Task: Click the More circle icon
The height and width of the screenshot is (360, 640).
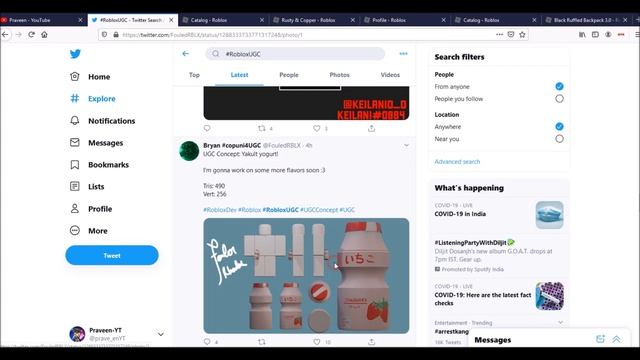Action: tap(75, 231)
